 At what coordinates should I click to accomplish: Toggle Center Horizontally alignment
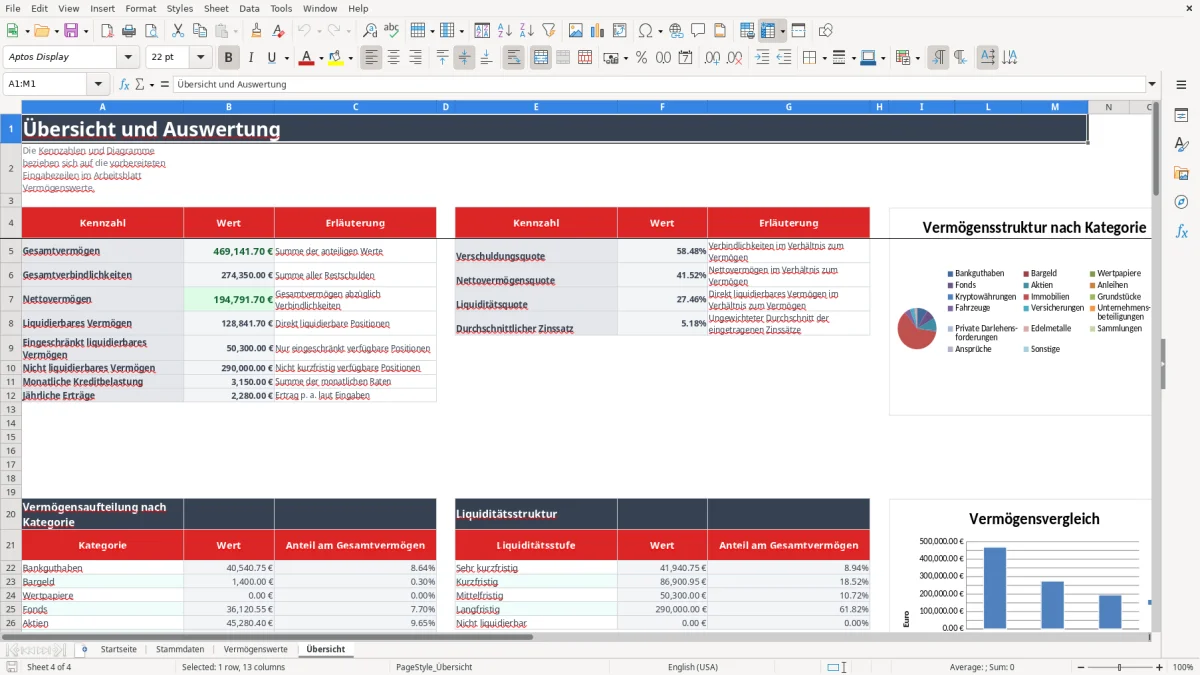394,58
